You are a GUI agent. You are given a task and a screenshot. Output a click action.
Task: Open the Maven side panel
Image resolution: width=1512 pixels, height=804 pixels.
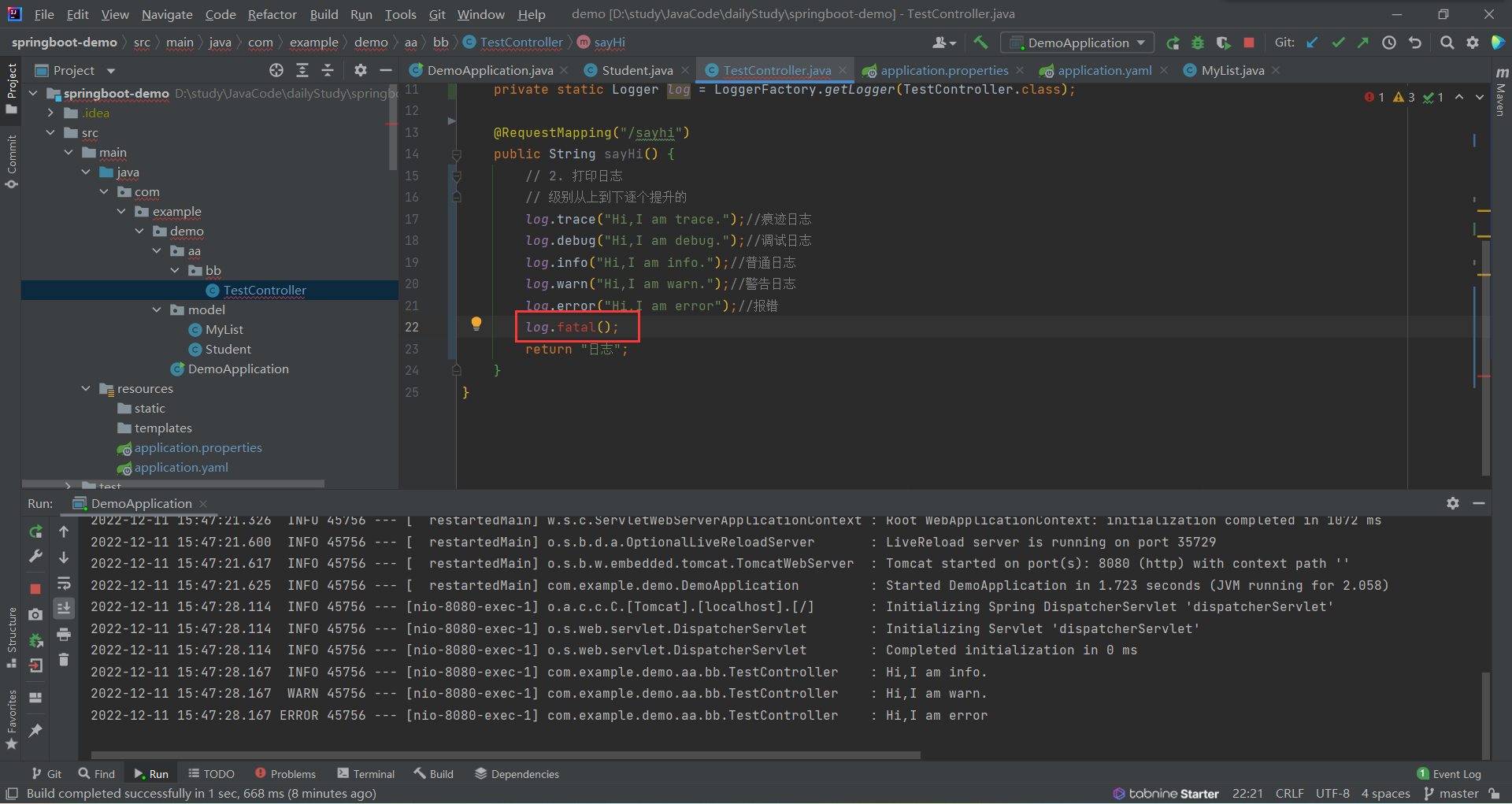[x=1501, y=93]
